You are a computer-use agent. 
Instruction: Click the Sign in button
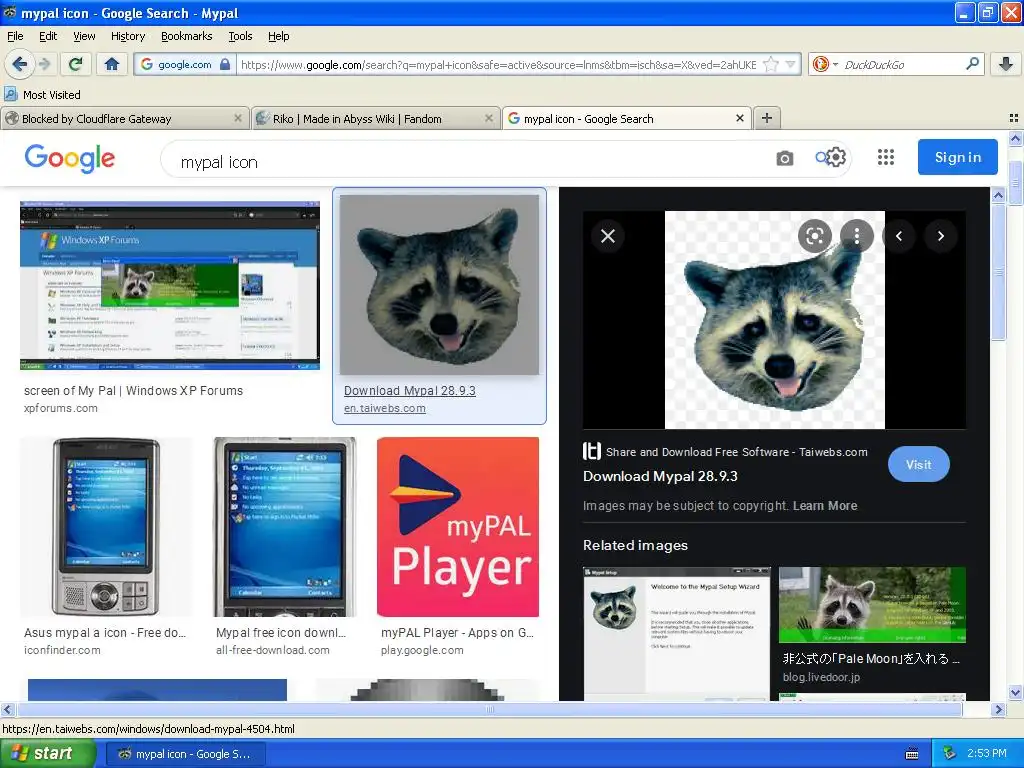(957, 157)
